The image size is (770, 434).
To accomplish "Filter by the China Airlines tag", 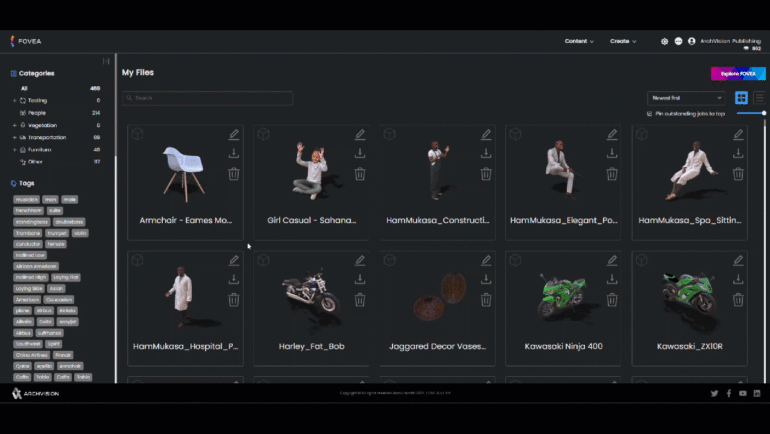I will coord(31,355).
